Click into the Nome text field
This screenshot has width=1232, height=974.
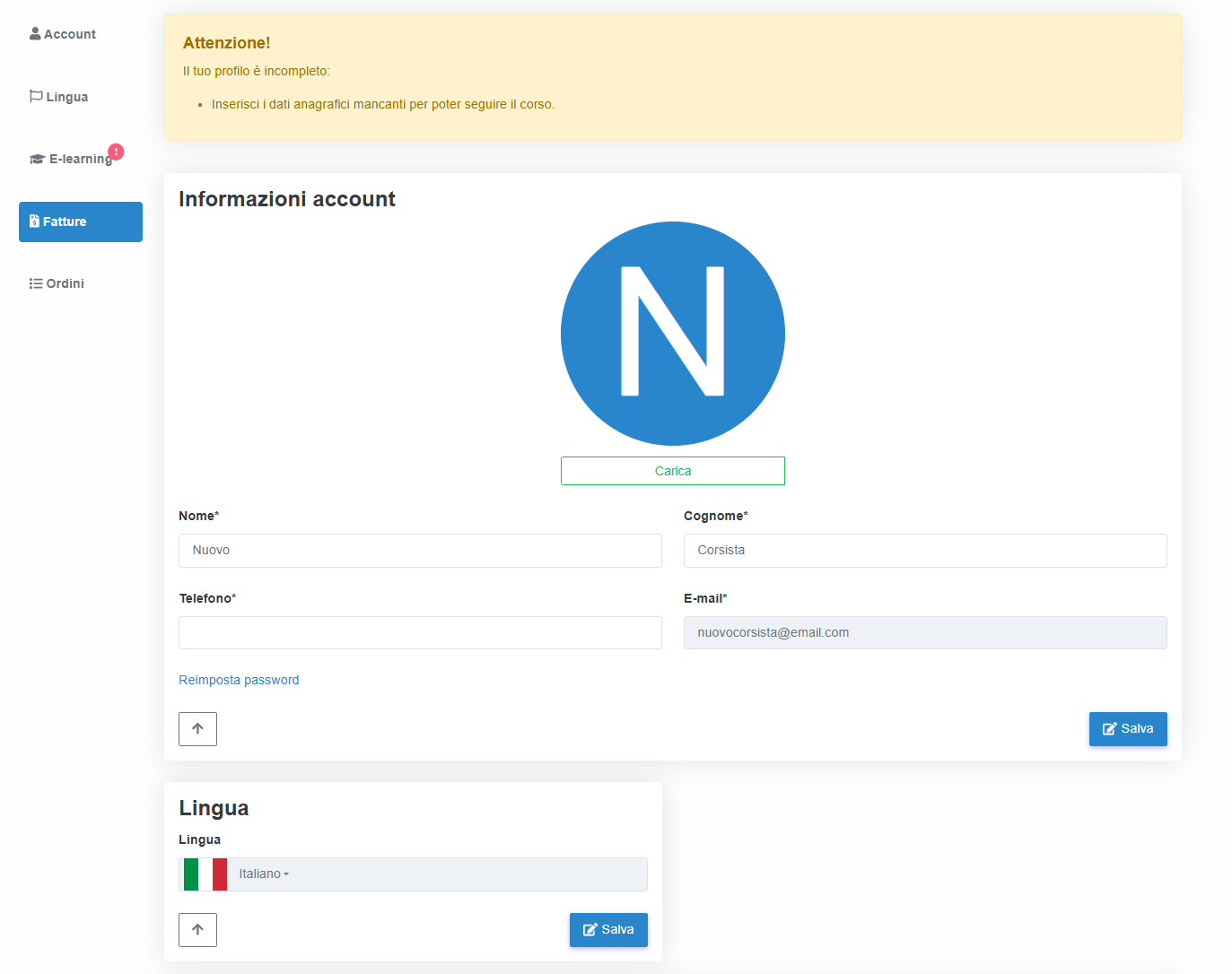pos(420,551)
